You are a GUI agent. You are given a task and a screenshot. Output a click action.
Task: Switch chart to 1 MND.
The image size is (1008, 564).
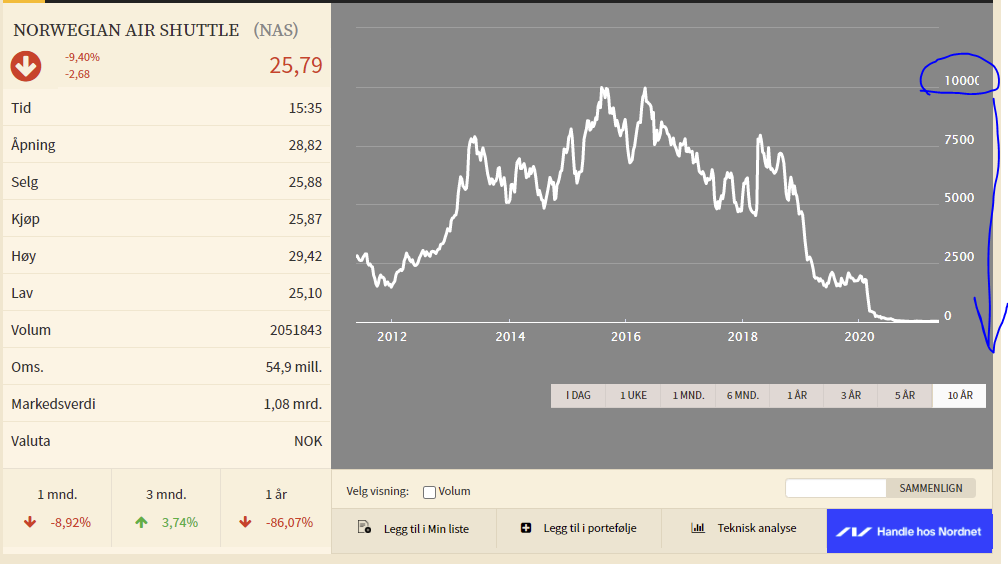tap(688, 396)
